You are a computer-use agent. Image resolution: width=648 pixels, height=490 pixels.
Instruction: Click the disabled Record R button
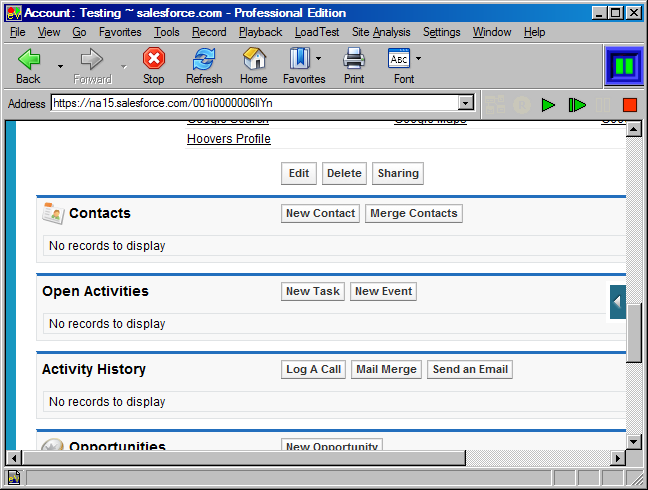522,105
